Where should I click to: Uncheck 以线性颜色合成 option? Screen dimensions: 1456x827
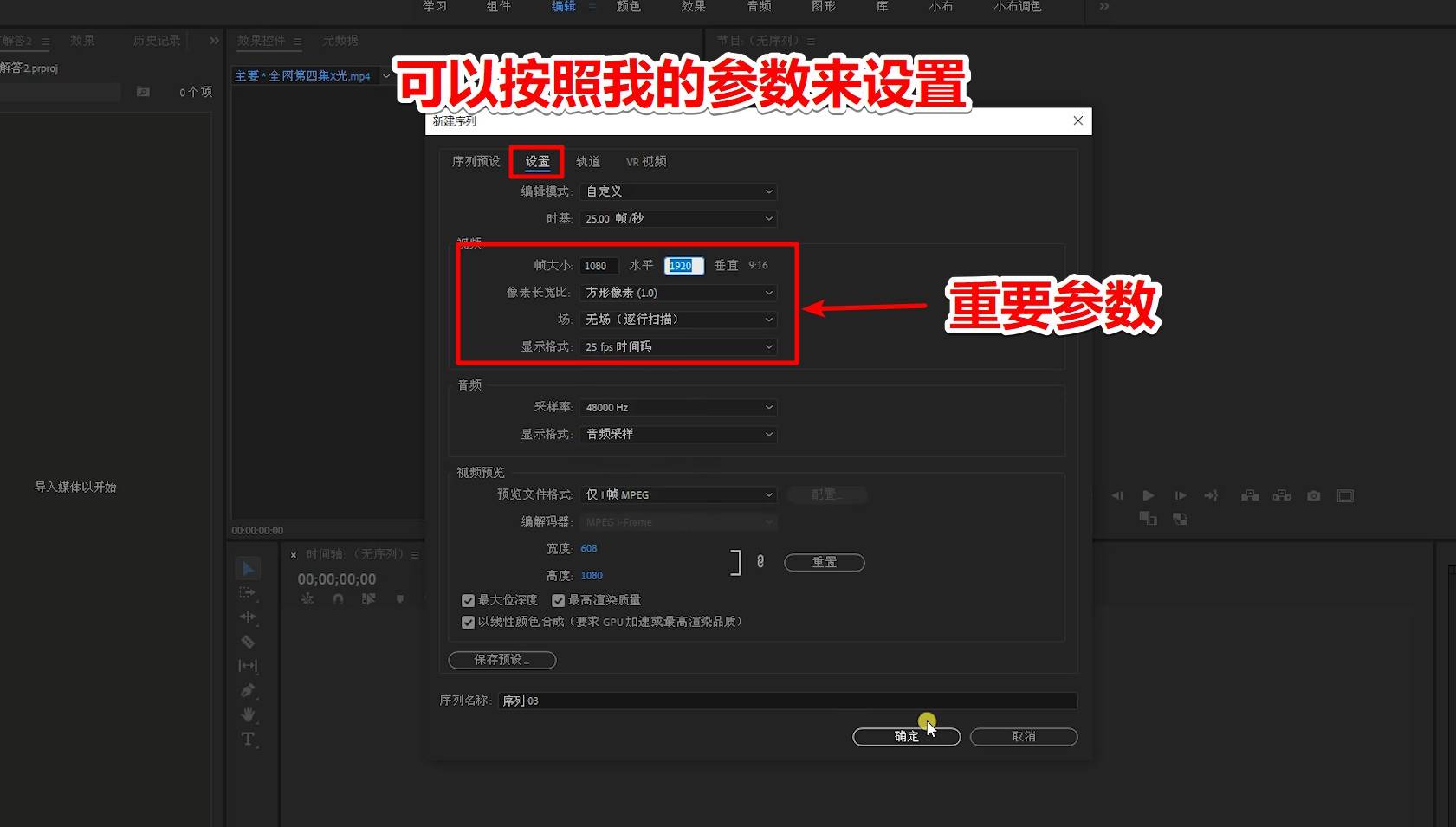click(x=468, y=621)
